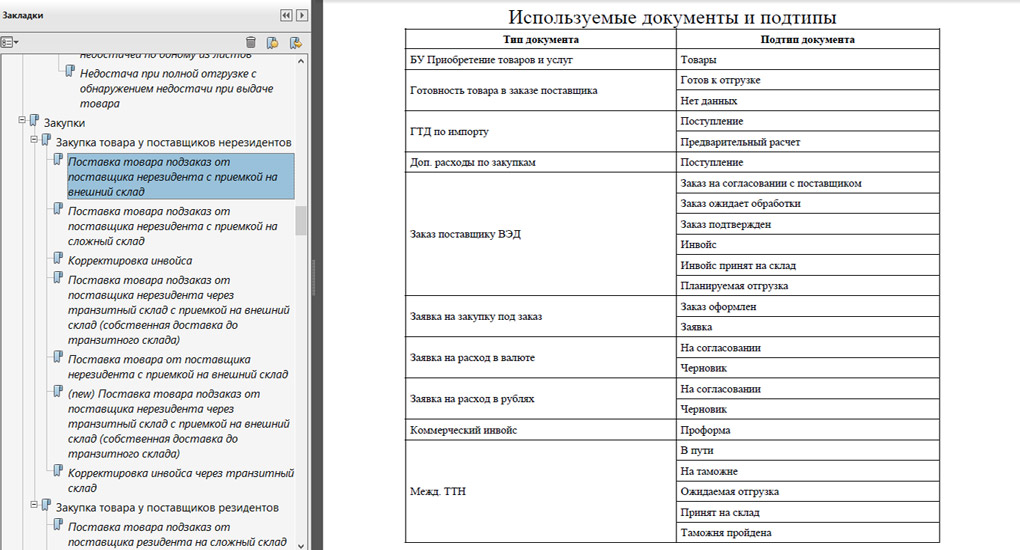
Task: Open bookmark with приемкой на сложный склад
Action: coord(172,226)
